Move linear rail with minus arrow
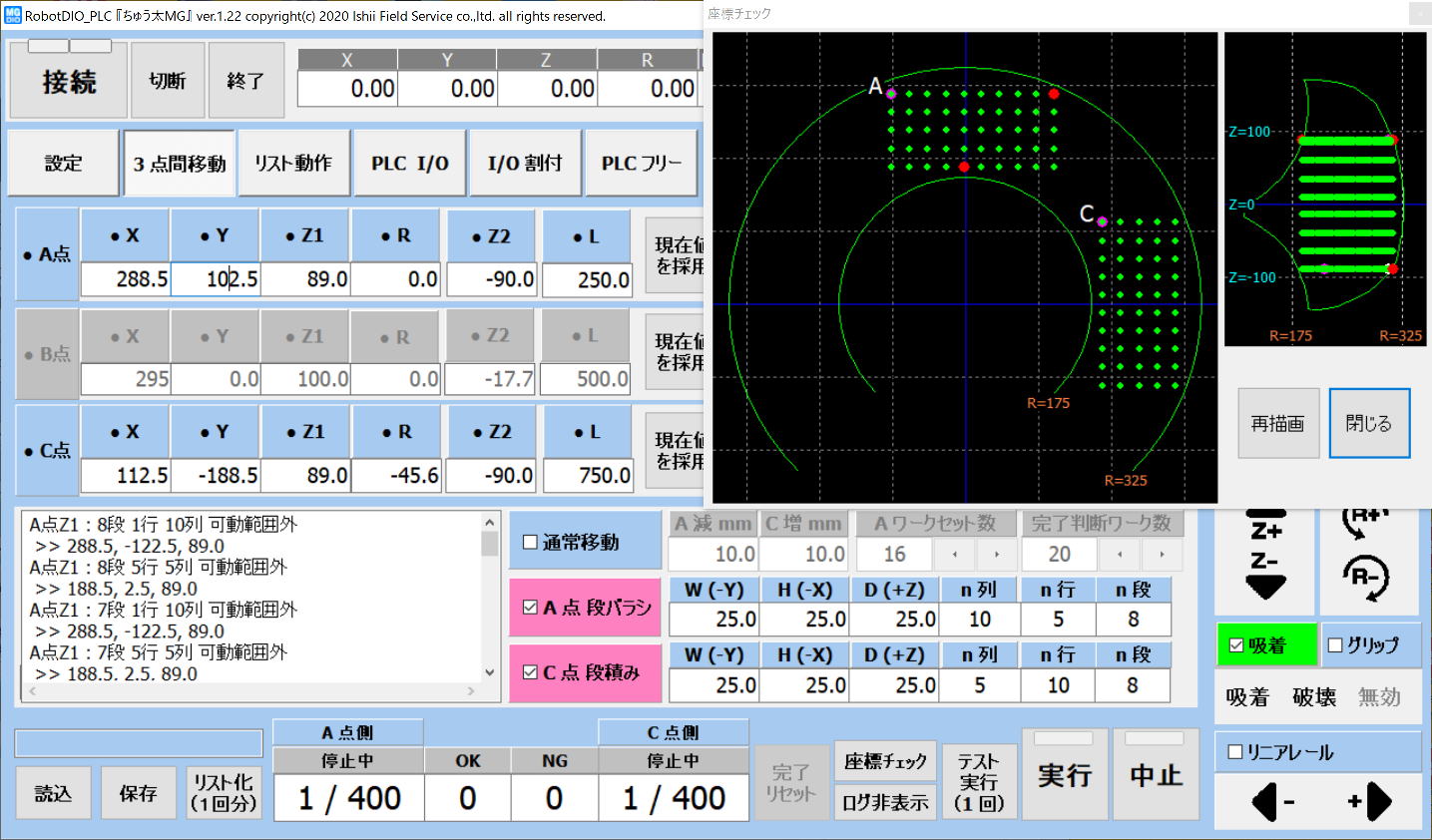 [1271, 800]
